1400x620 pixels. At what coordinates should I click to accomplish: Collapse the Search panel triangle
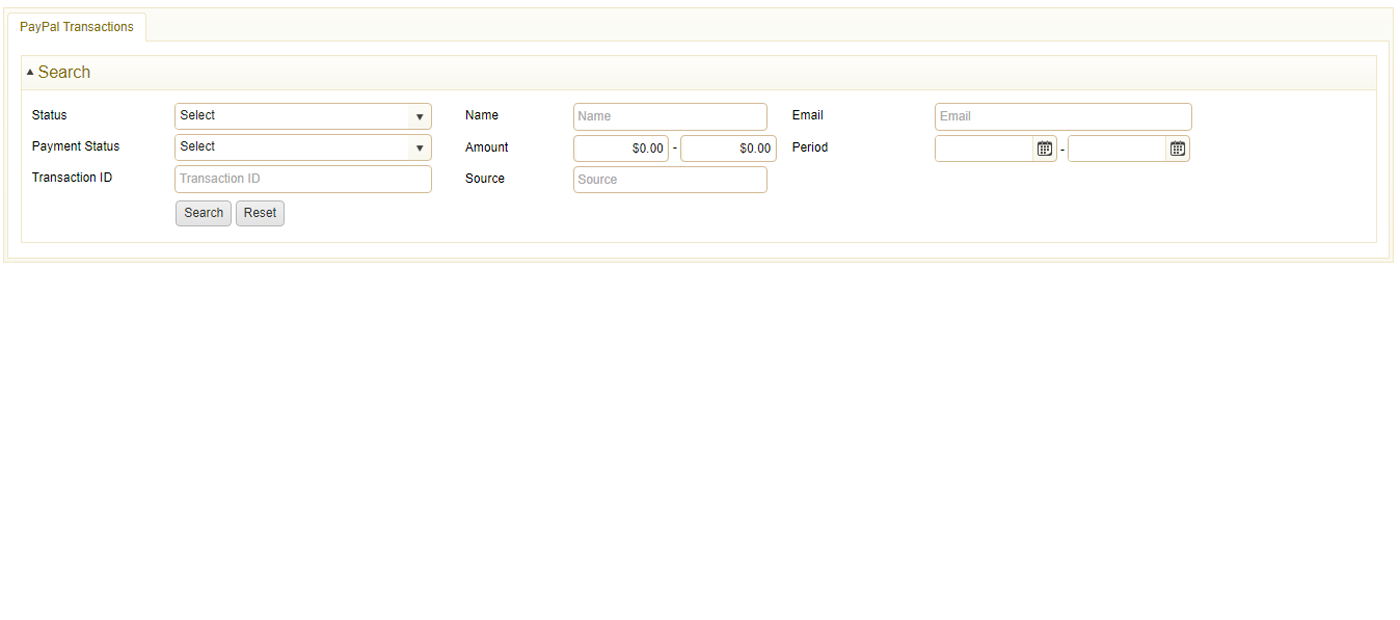point(30,73)
